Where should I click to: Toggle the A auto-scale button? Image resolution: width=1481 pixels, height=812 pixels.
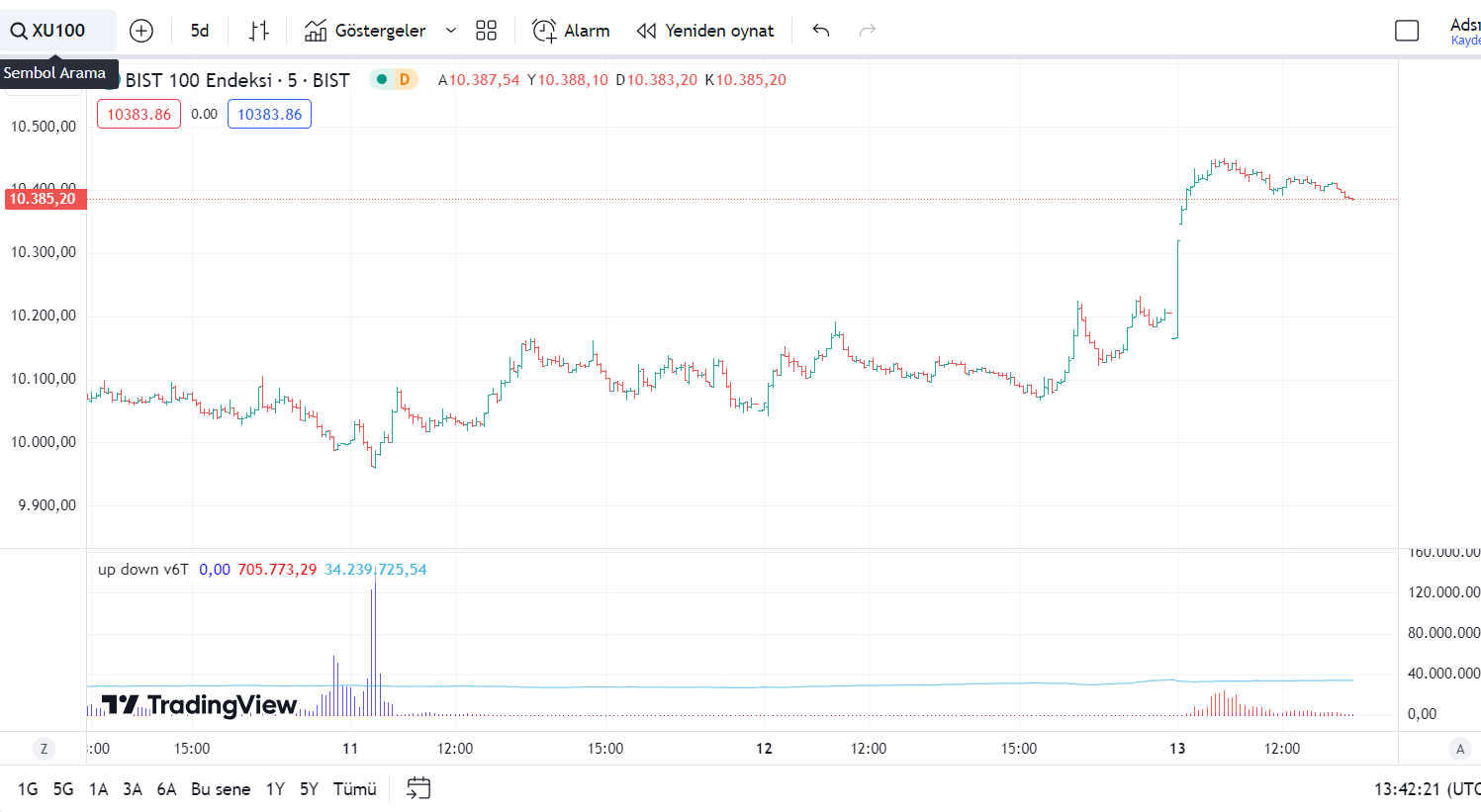1459,749
